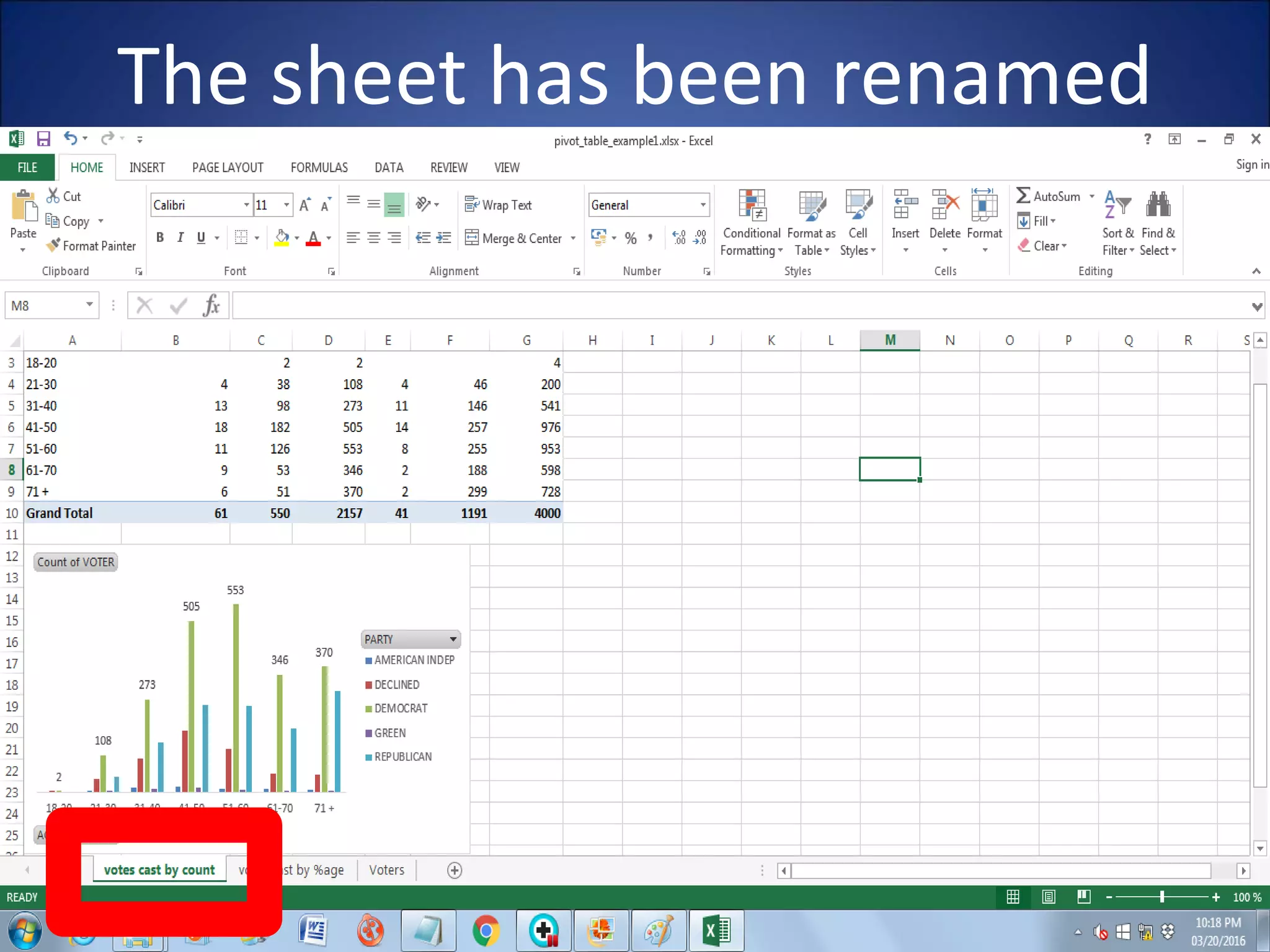
Task: Toggle Underline formatting
Action: pos(201,238)
